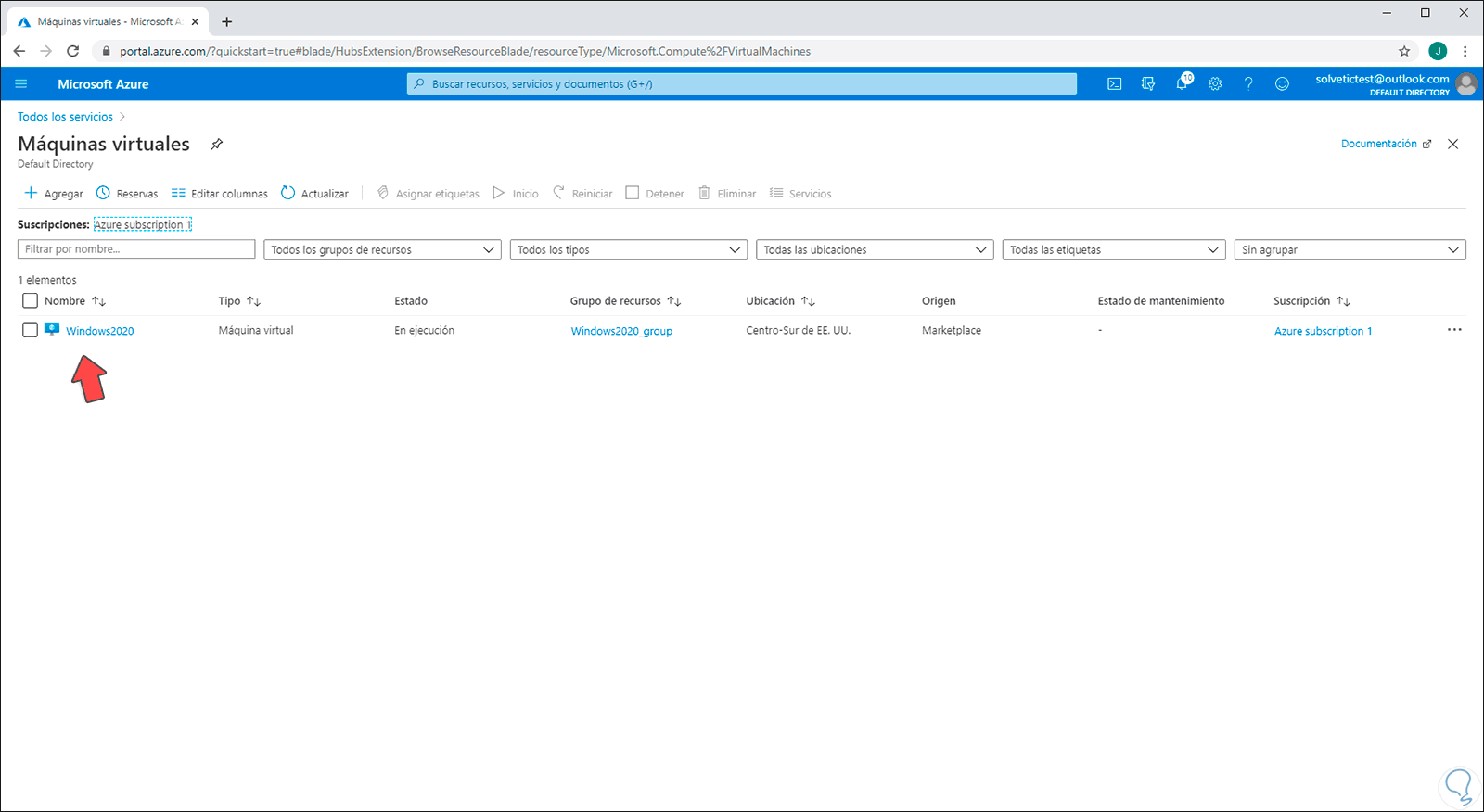1484x812 pixels.
Task: Close the Máquinas virtuales blade
Action: pyautogui.click(x=1453, y=144)
